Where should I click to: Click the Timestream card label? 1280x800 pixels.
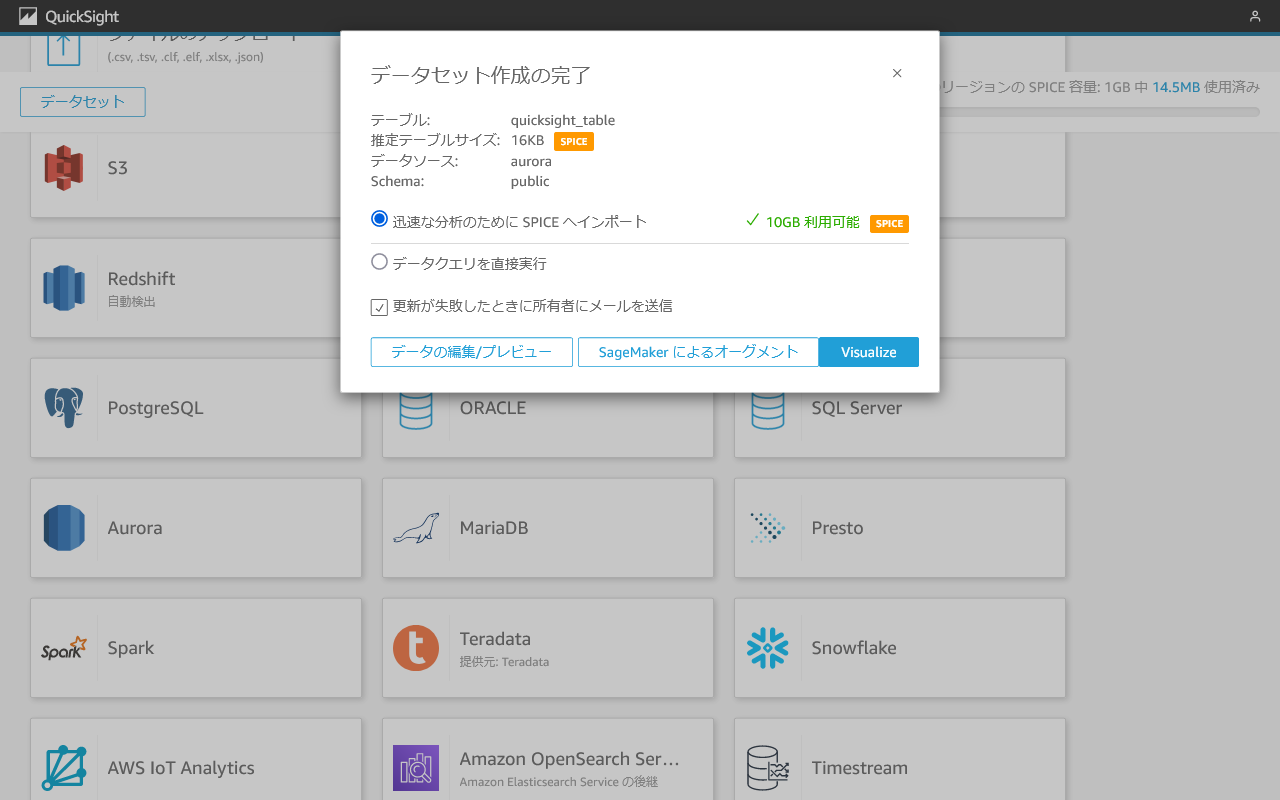[x=860, y=768]
